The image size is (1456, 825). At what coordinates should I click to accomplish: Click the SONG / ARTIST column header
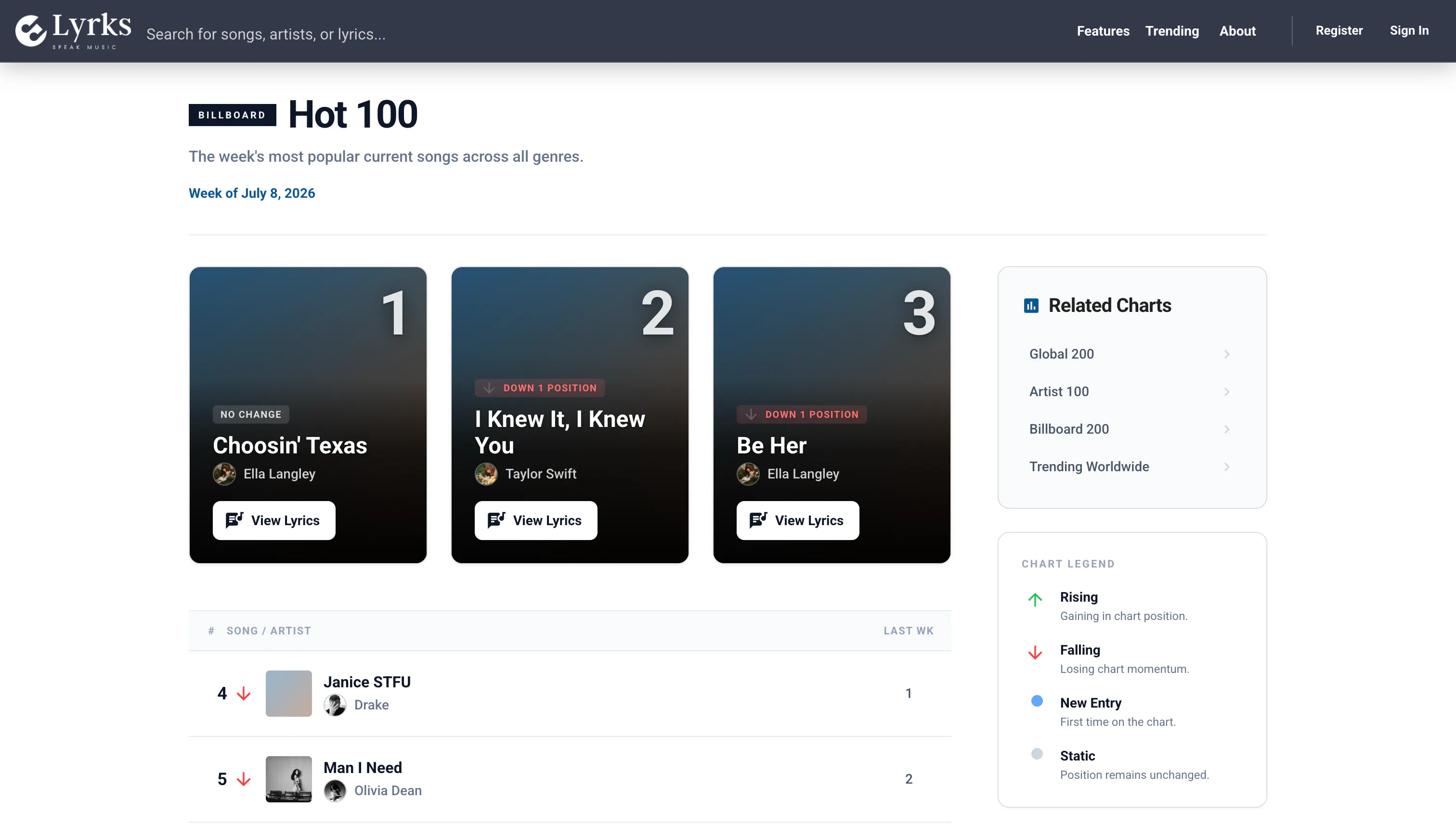click(x=269, y=631)
